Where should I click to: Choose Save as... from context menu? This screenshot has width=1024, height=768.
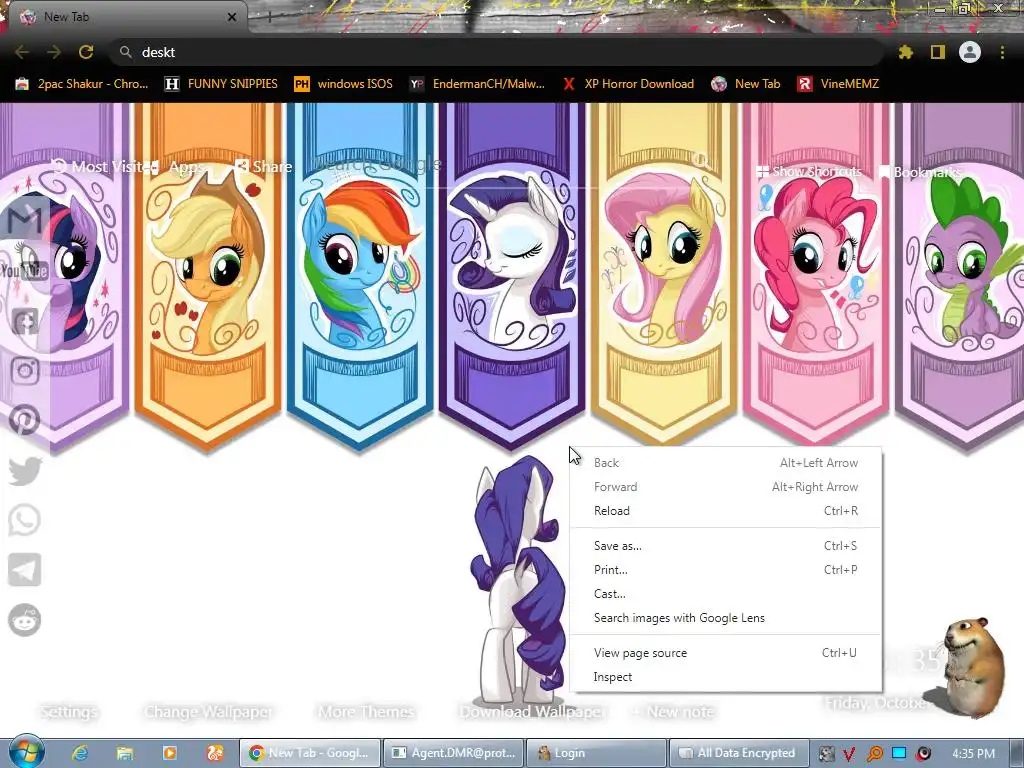[726, 545]
